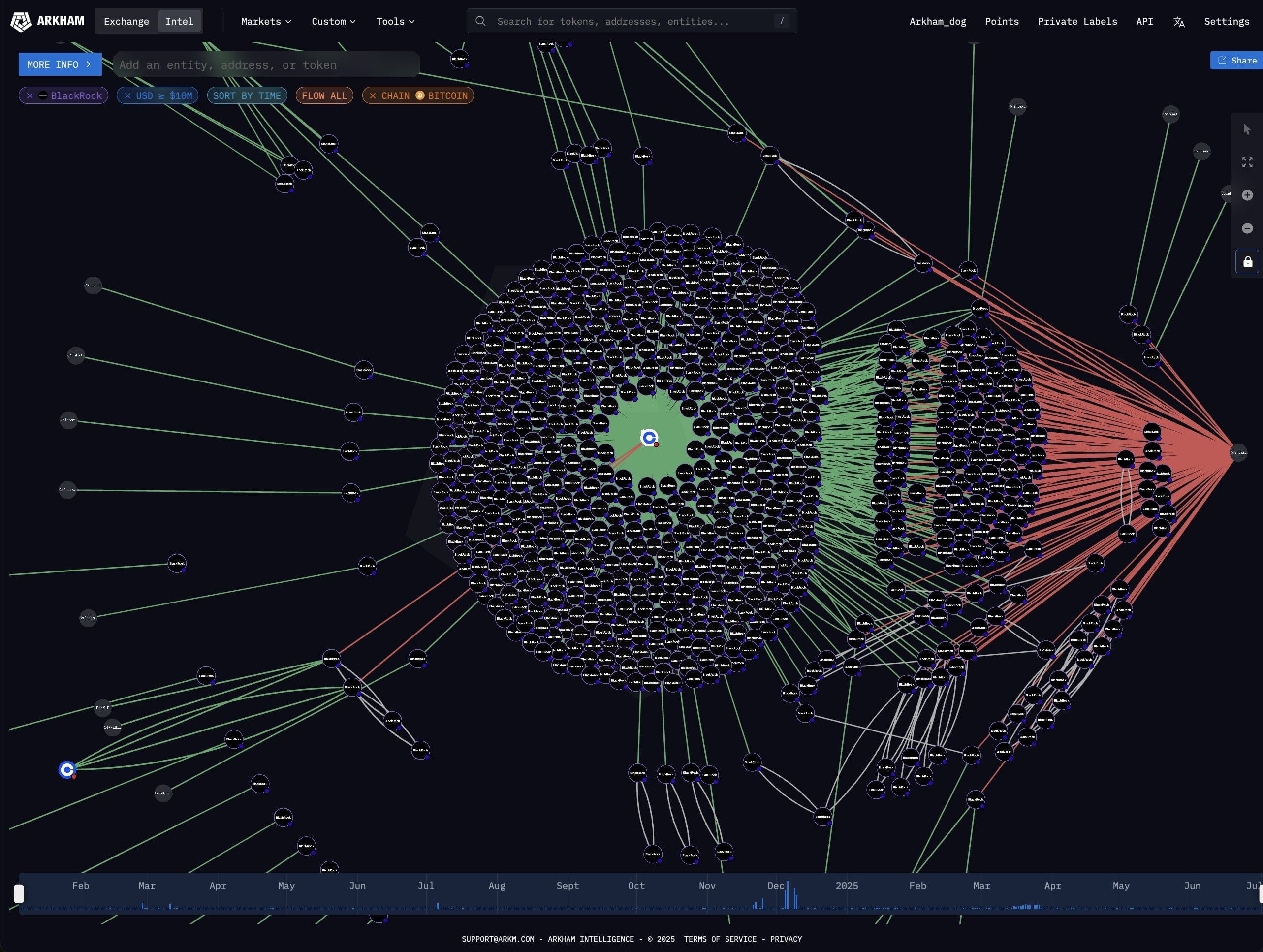The width and height of the screenshot is (1263, 952).
Task: Click the MORE INFO button
Action: point(60,64)
